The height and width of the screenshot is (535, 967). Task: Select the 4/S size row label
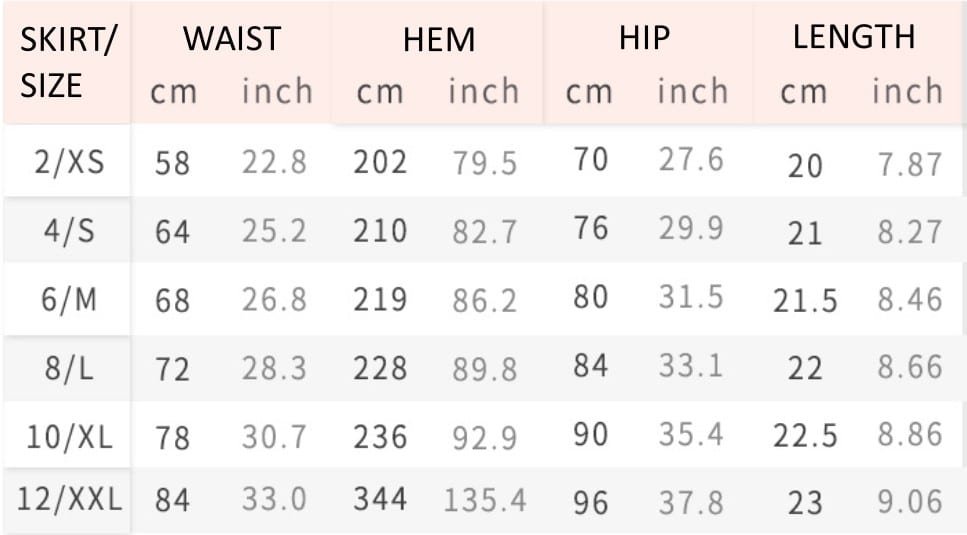69,231
